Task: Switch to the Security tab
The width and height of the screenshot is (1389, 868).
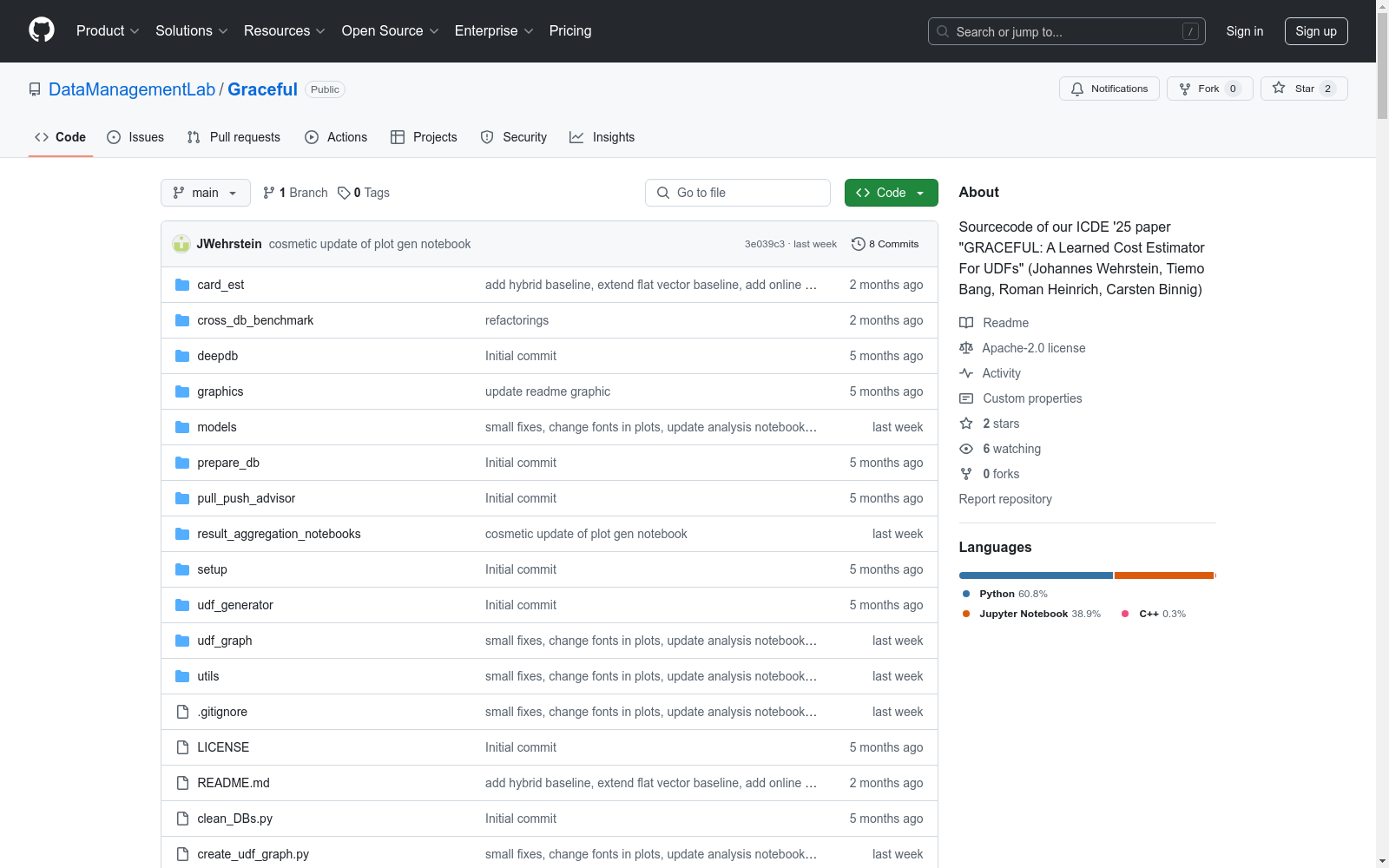Action: 514,137
